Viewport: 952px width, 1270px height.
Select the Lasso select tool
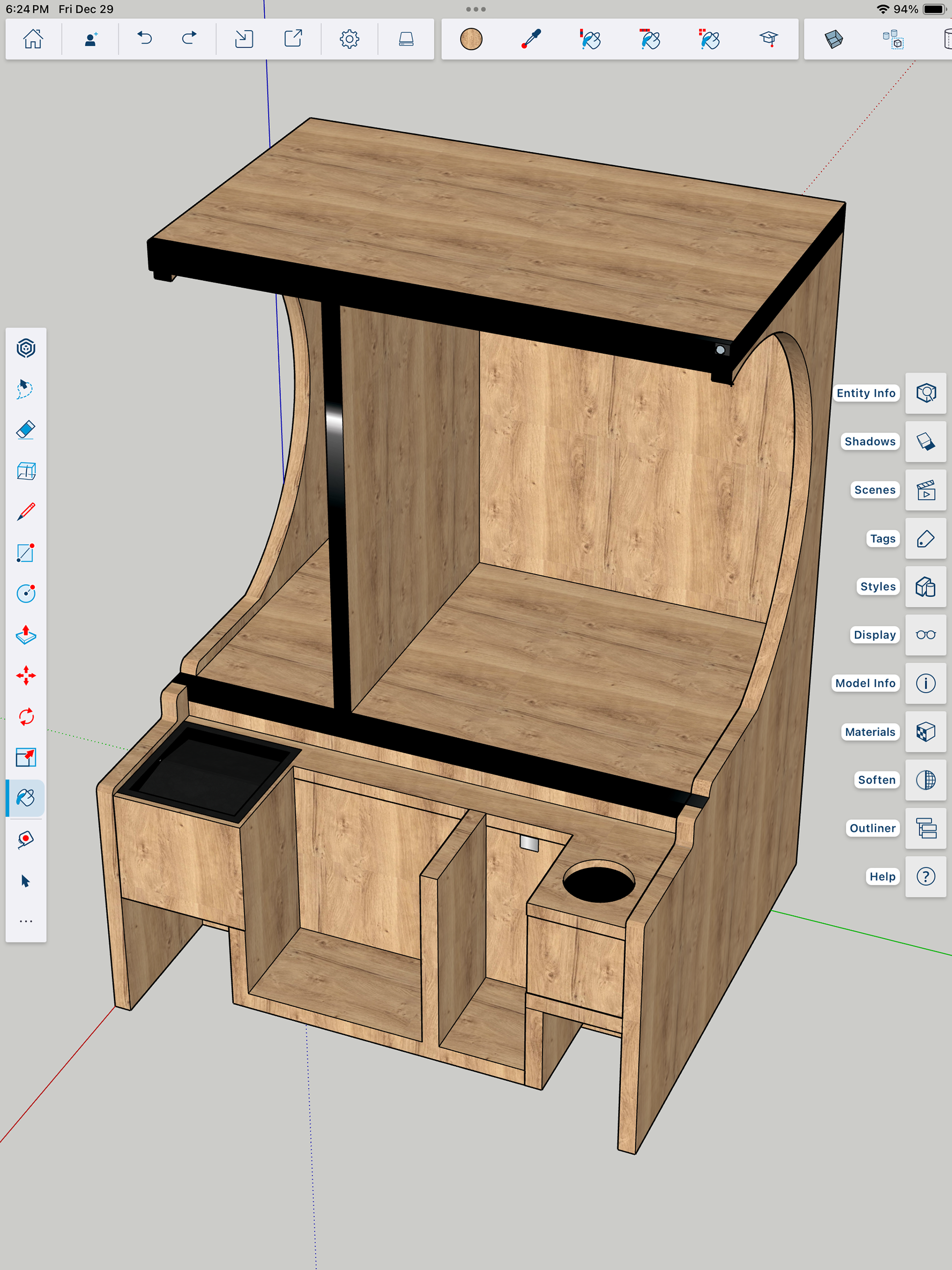click(x=26, y=389)
